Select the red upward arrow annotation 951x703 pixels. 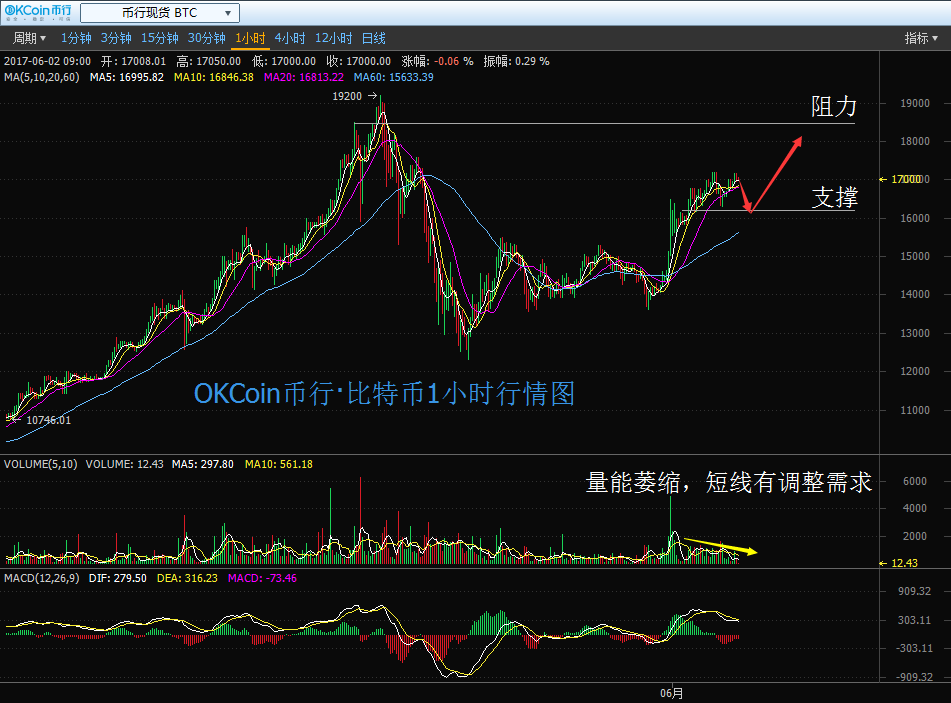(778, 170)
